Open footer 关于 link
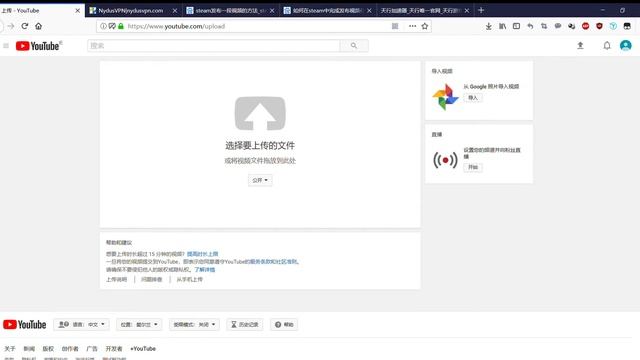 (10, 349)
